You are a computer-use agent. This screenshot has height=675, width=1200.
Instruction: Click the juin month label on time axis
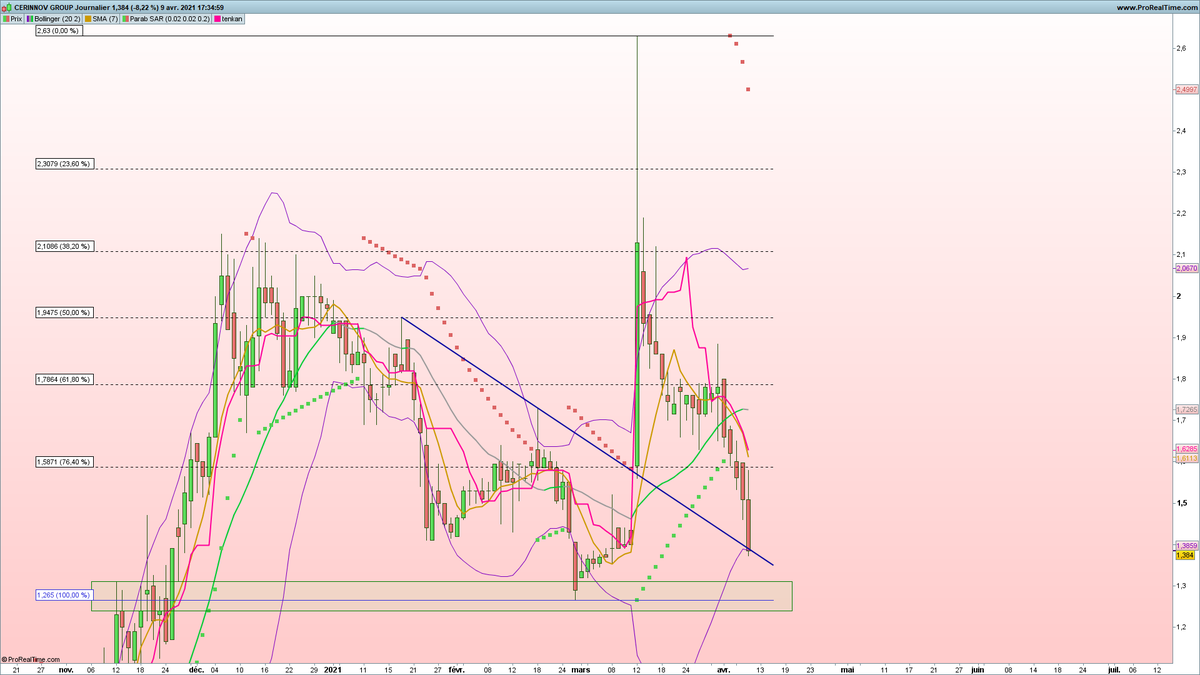977,668
